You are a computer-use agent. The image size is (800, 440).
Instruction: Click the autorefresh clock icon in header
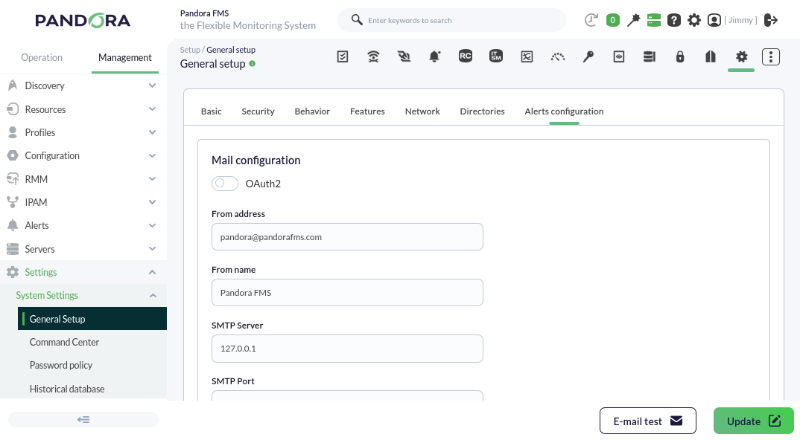tap(591, 20)
